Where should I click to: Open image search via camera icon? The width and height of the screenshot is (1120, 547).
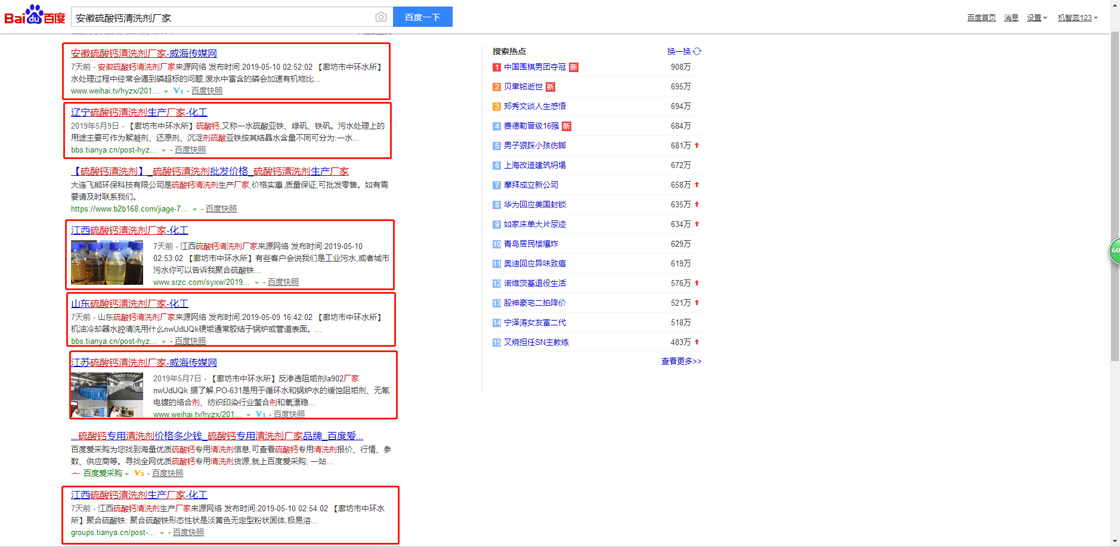[x=381, y=17]
